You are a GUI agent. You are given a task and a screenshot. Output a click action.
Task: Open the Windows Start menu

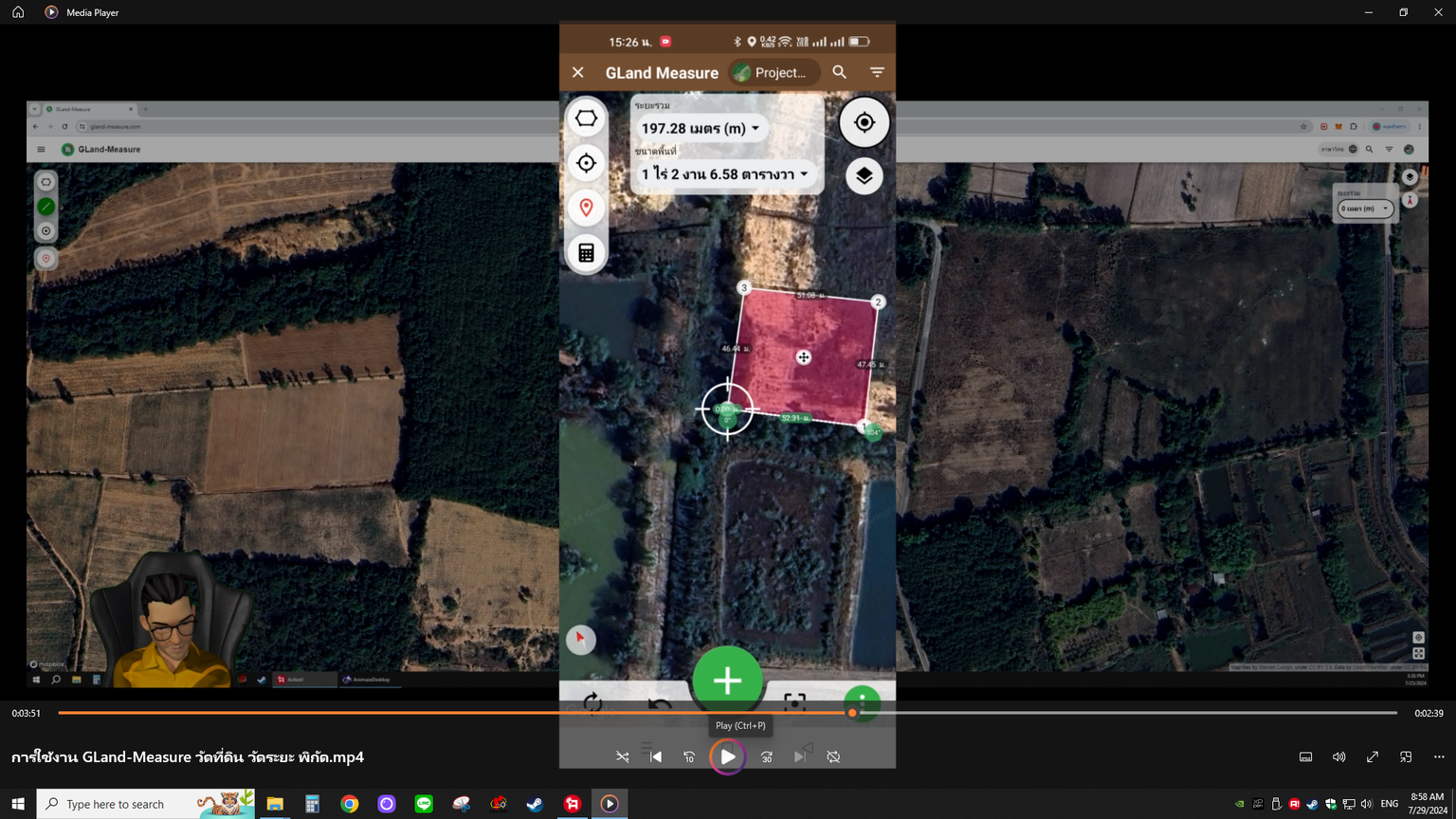click(x=18, y=804)
